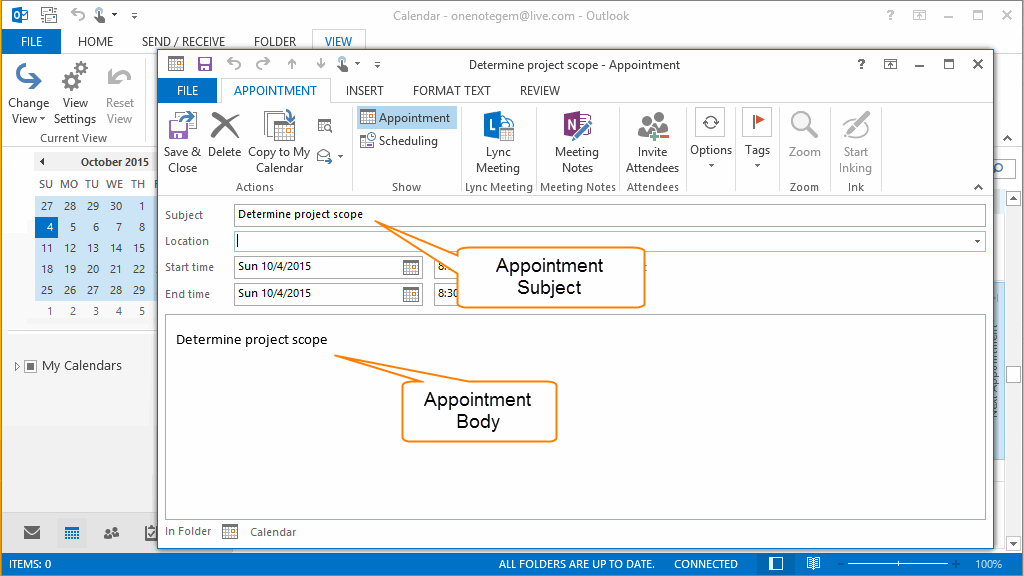Select the Start Inking tool

click(x=855, y=140)
